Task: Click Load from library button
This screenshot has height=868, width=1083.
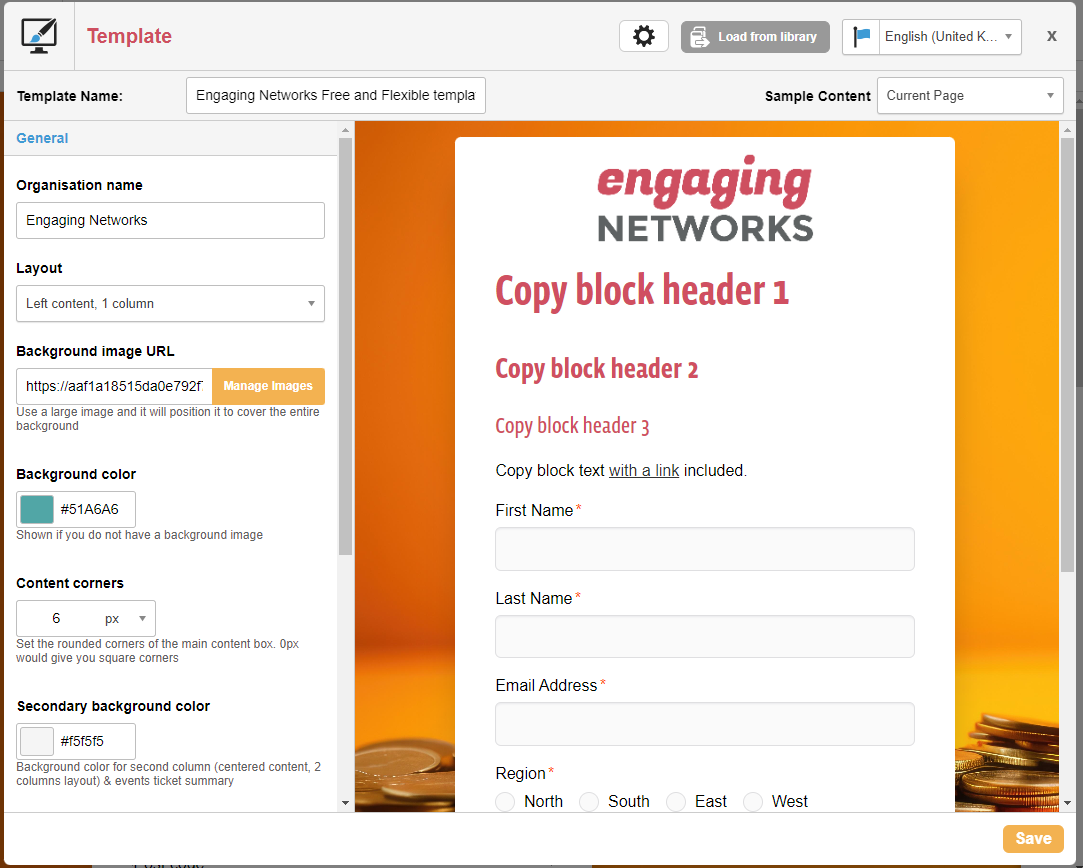Action: click(x=755, y=37)
